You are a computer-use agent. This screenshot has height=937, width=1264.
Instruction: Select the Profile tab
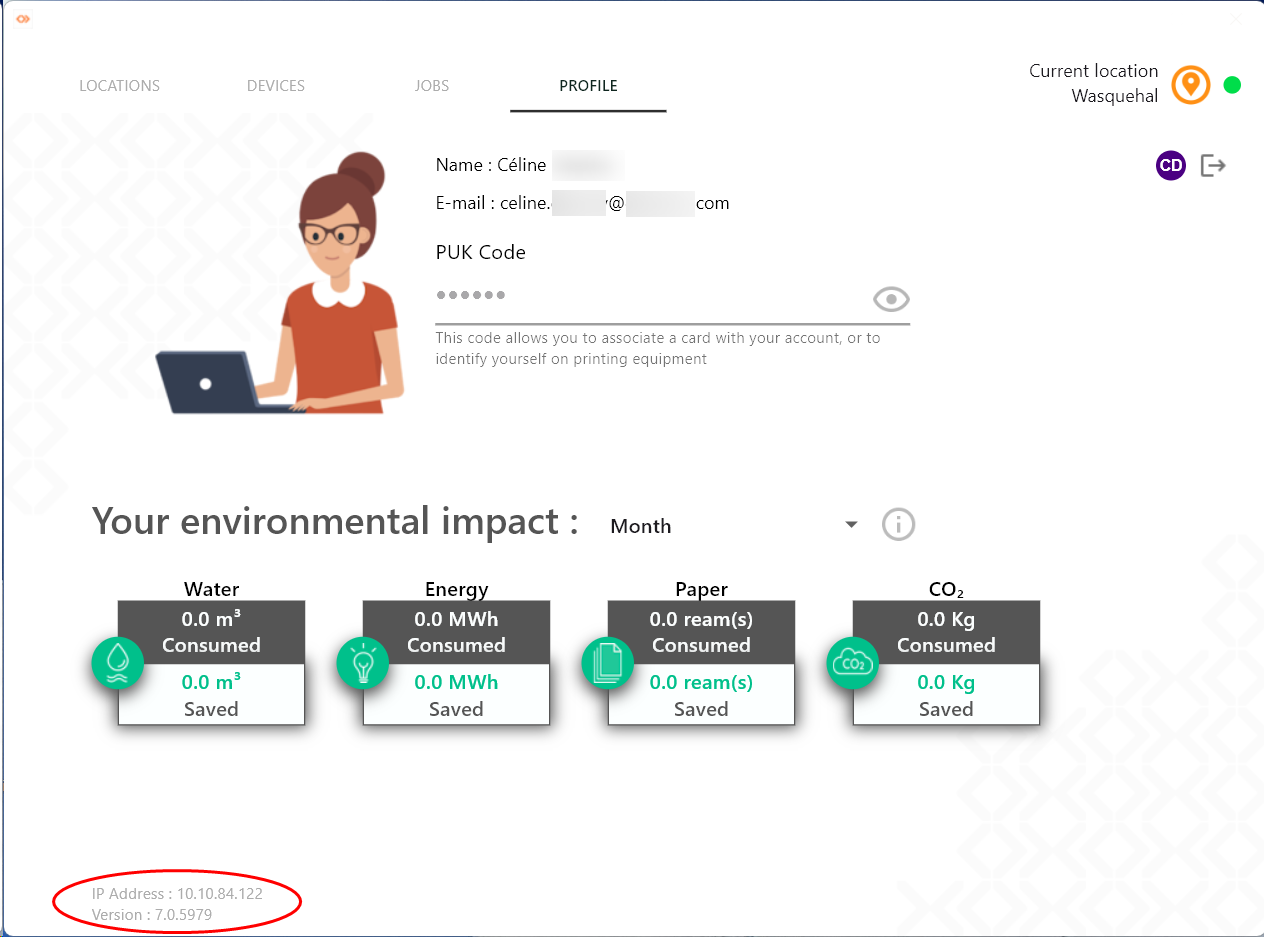coord(588,86)
